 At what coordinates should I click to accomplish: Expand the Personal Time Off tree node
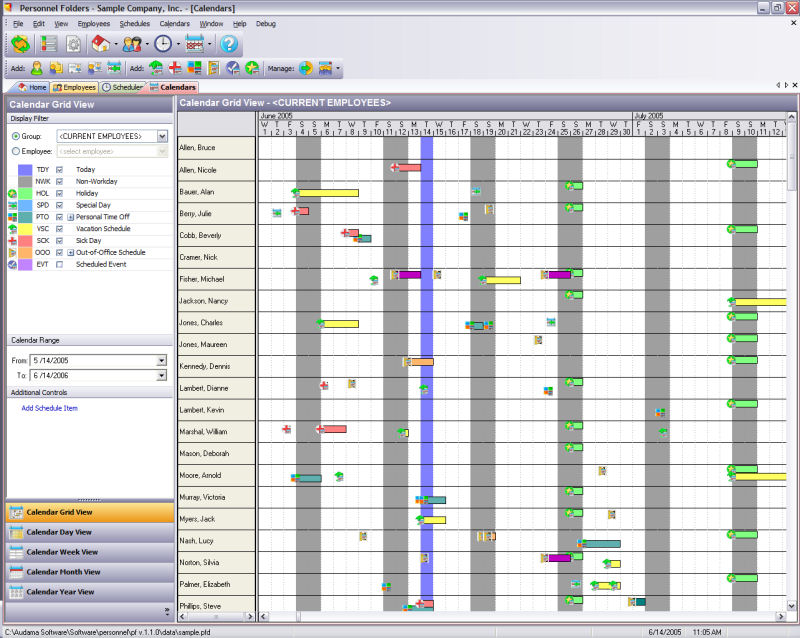pos(71,217)
